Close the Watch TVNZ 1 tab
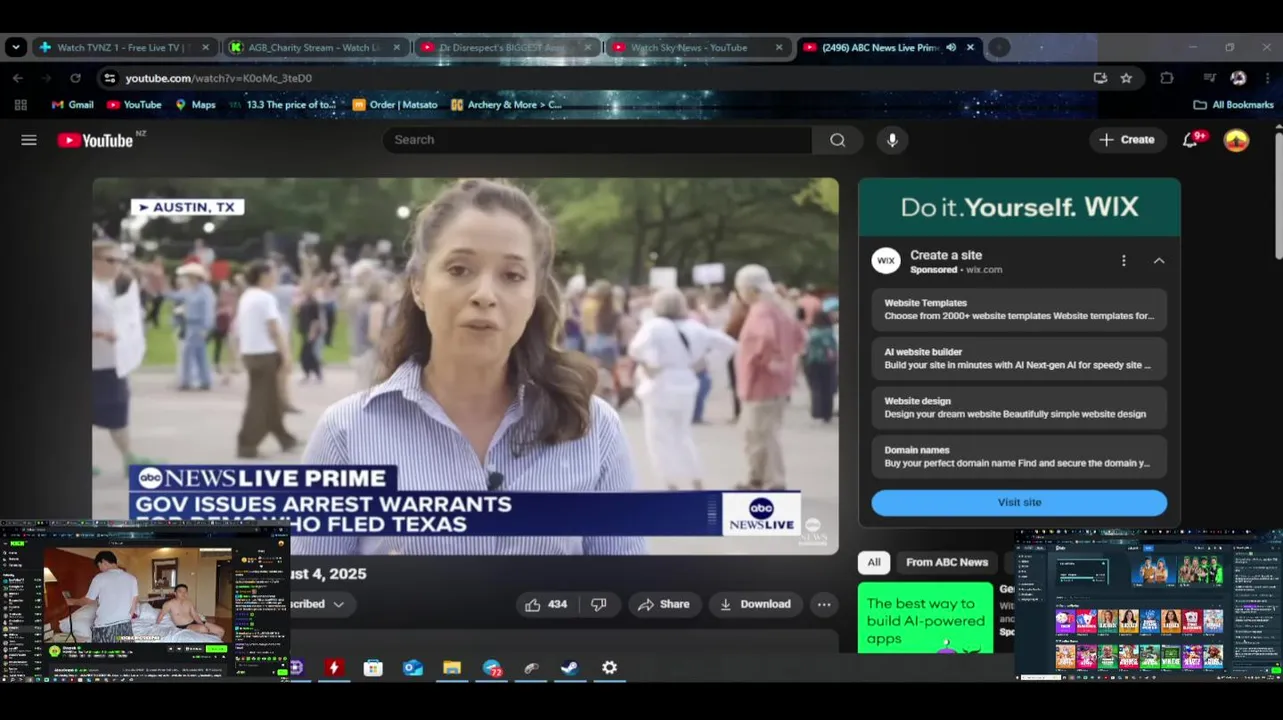This screenshot has height=720, width=1283. 205,47
